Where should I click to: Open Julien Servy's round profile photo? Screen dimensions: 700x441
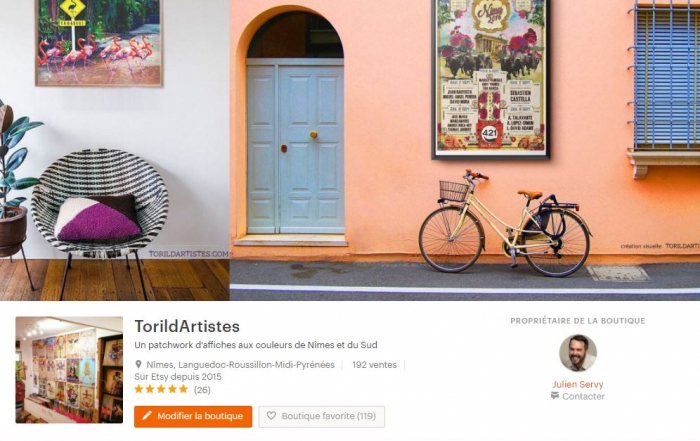point(578,353)
